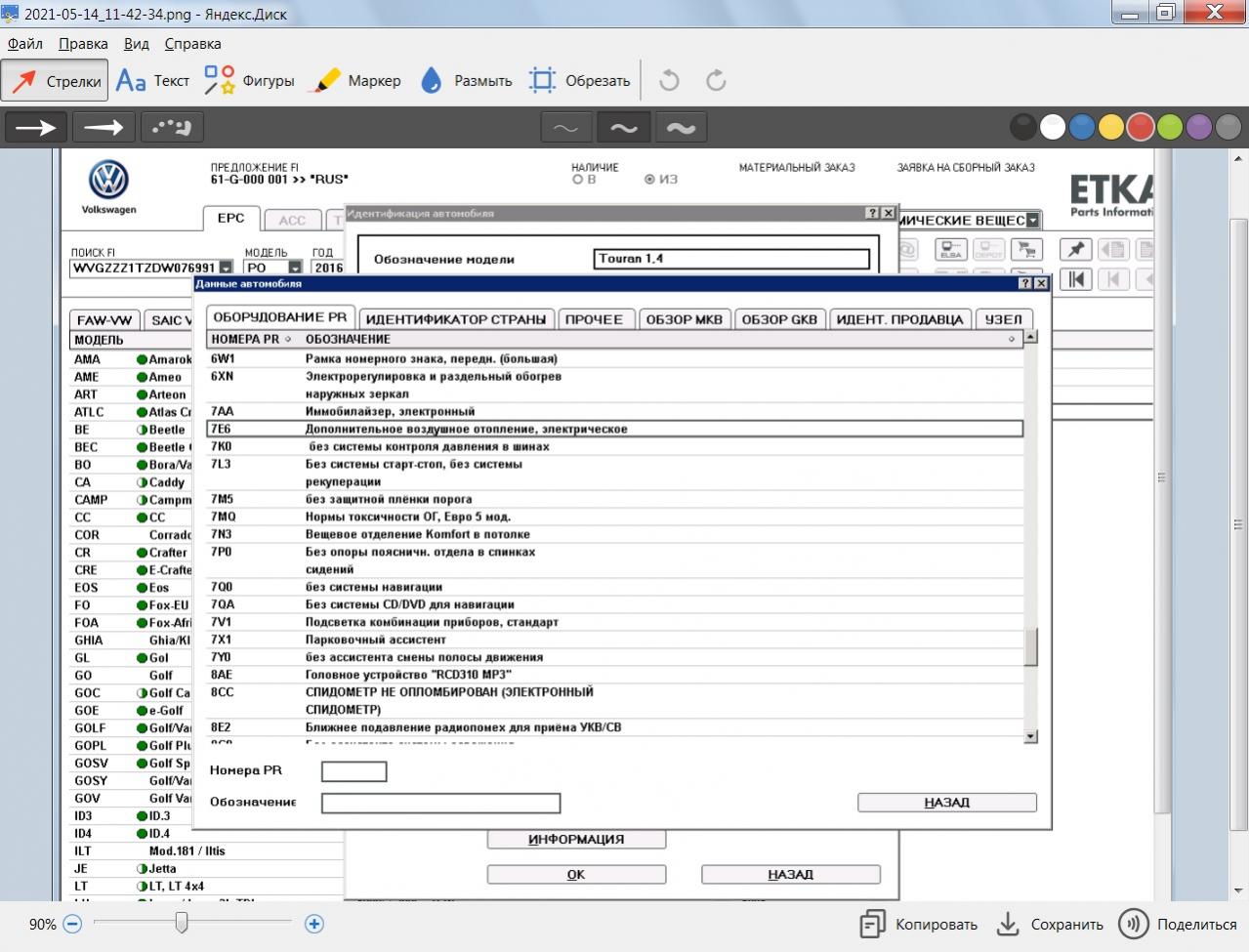Image resolution: width=1249 pixels, height=952 pixels.
Task: Click sort marker in НОМЕРА PR header
Action: point(287,340)
